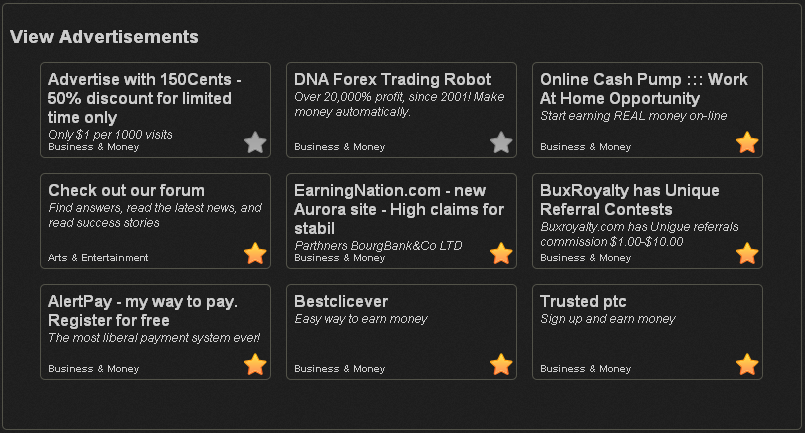Open the EarningNation.com Aurora site ad
This screenshot has width=805, height=433.
tap(399, 209)
